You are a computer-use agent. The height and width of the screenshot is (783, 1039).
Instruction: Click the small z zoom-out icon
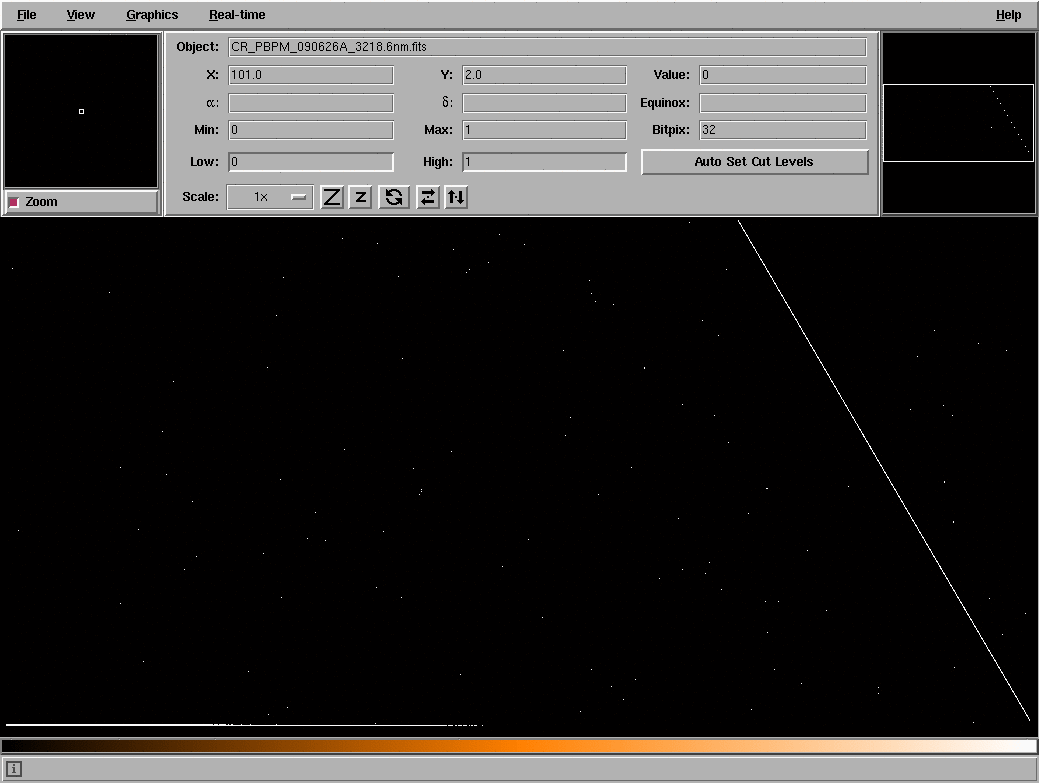[361, 197]
